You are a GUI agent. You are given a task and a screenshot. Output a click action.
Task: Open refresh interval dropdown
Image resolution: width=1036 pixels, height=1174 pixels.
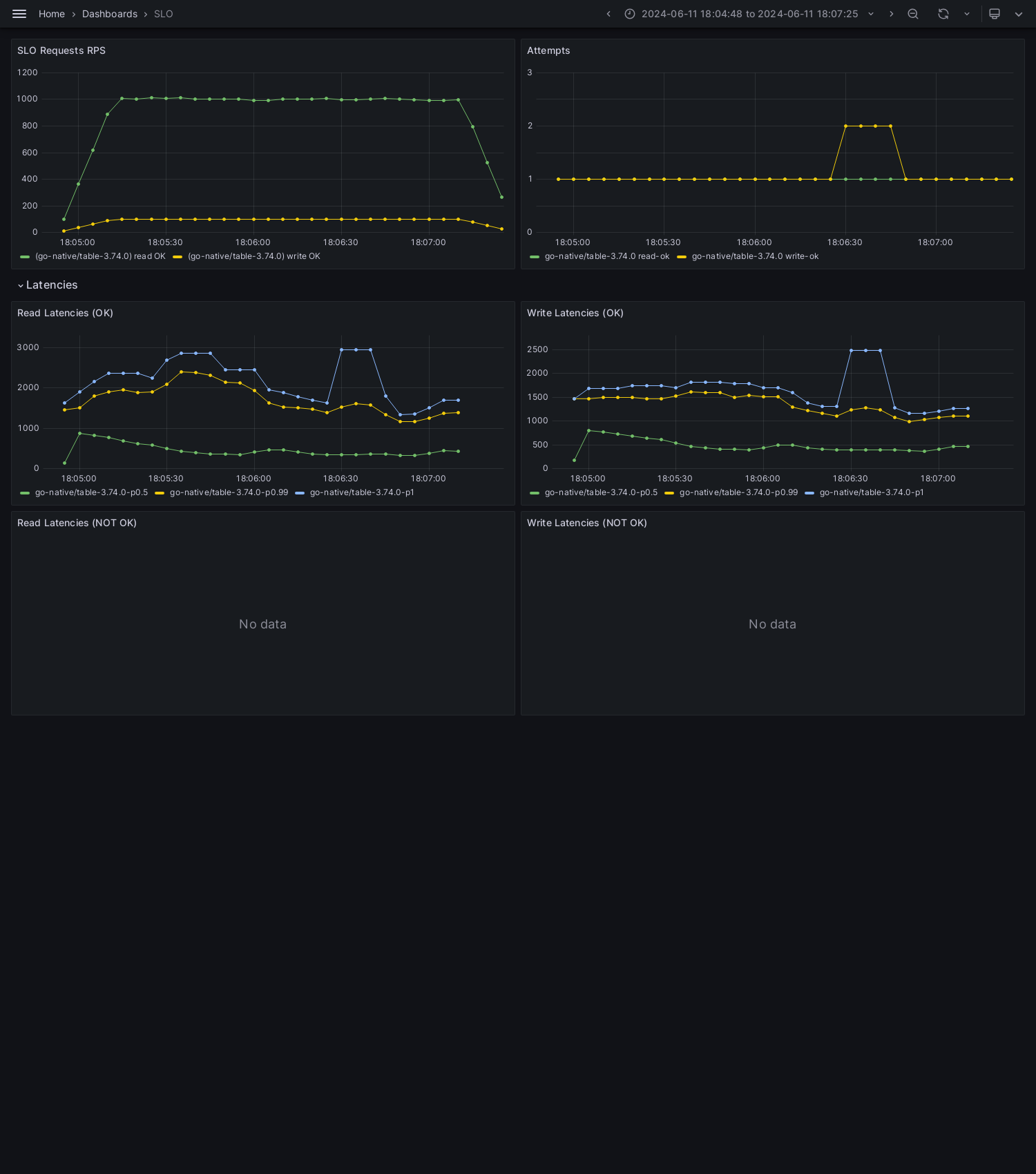(x=967, y=14)
